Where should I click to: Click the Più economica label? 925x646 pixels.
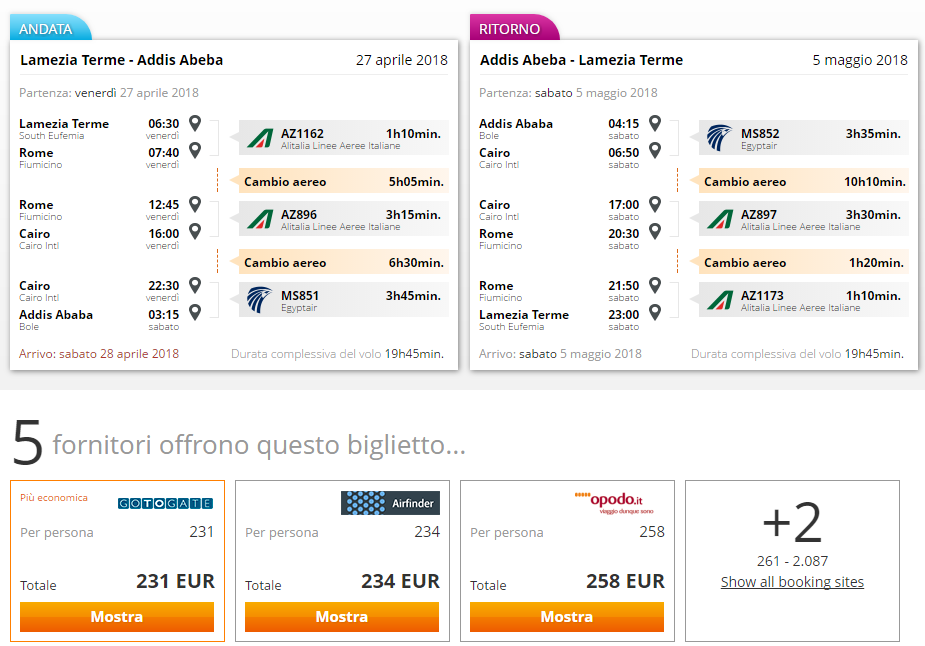(54, 497)
